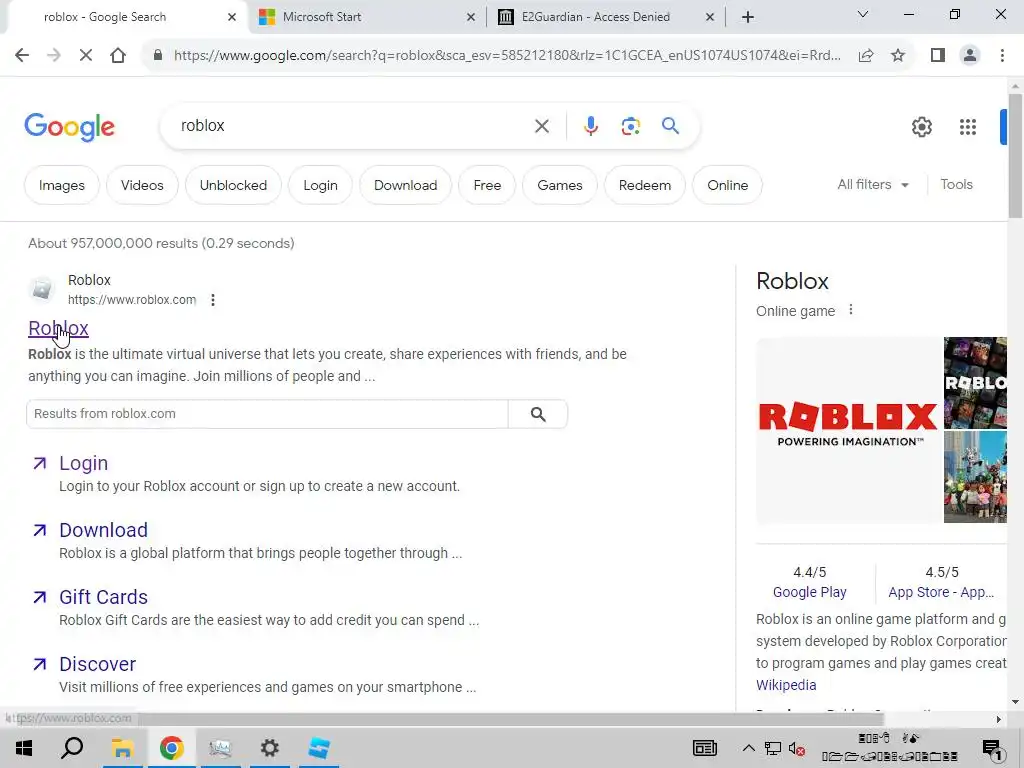This screenshot has width=1024, height=768.
Task: Open more options beside Online game
Action: coord(850,310)
